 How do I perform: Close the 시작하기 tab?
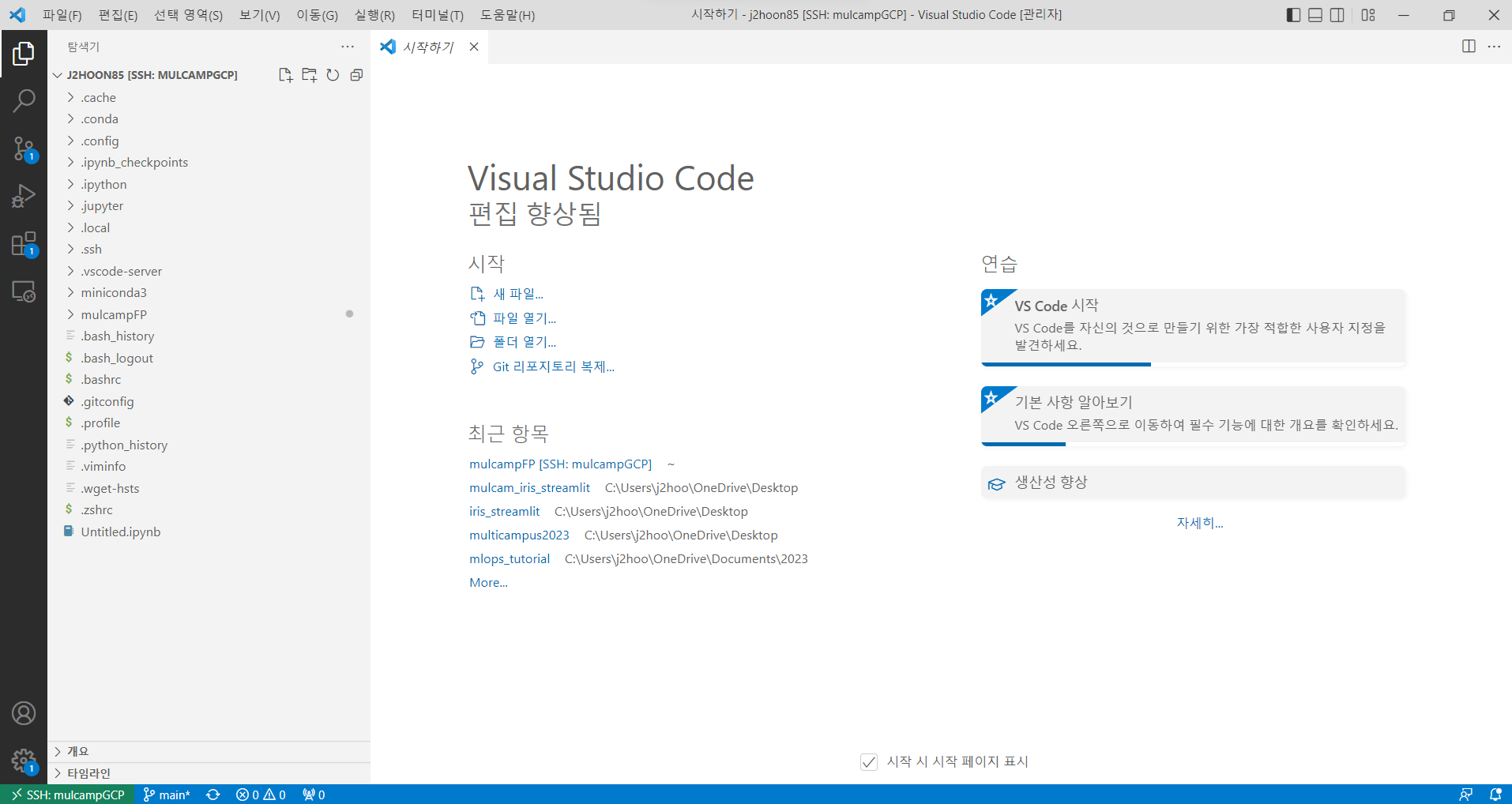tap(474, 47)
